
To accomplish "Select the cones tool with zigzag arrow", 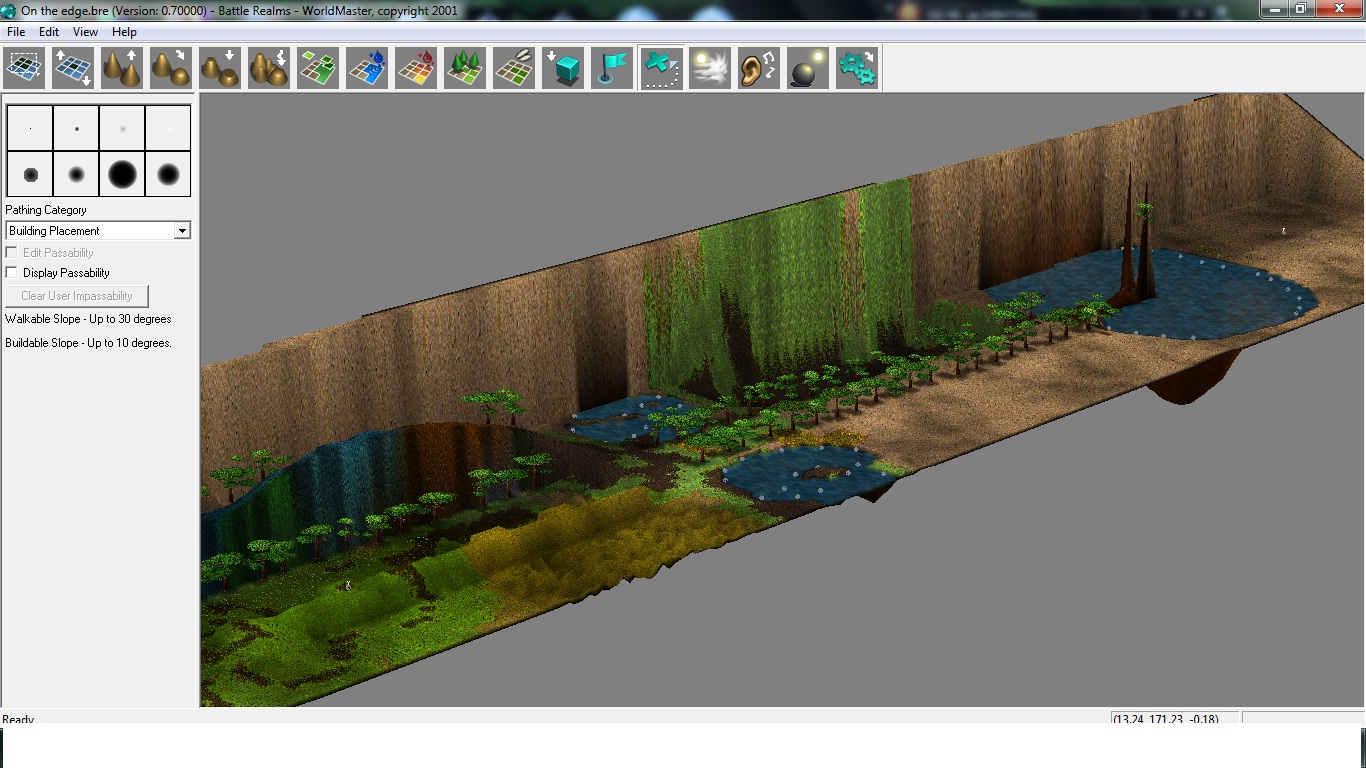I will 269,68.
